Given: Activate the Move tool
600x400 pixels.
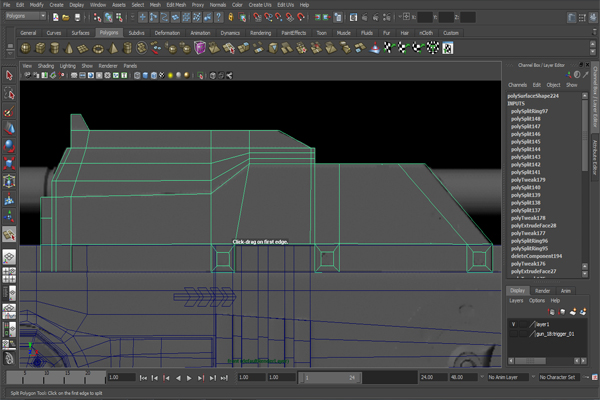Looking at the screenshot, I should tap(9, 129).
